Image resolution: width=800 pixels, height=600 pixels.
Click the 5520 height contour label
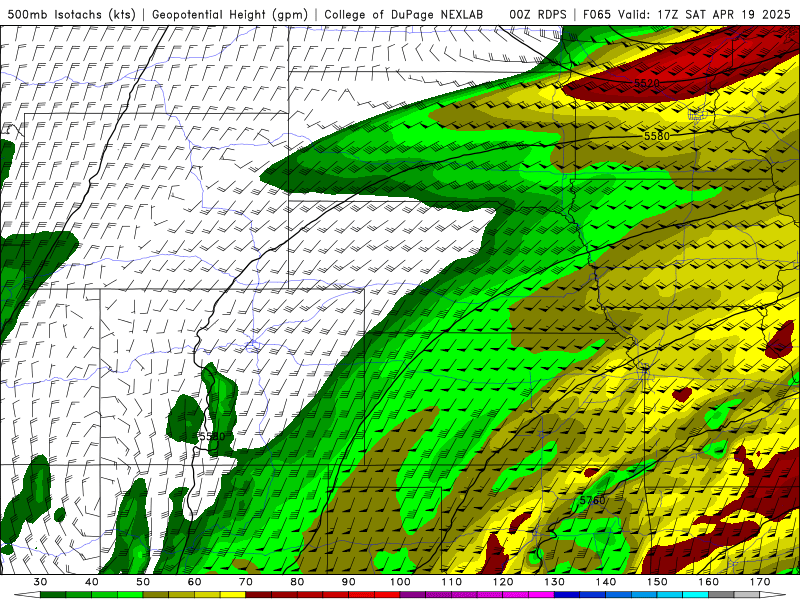pos(647,83)
